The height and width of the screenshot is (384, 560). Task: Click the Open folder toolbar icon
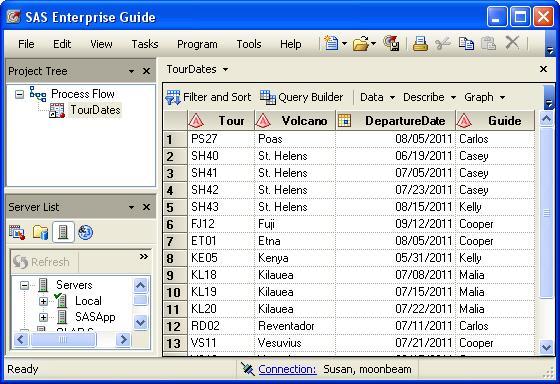pos(360,44)
